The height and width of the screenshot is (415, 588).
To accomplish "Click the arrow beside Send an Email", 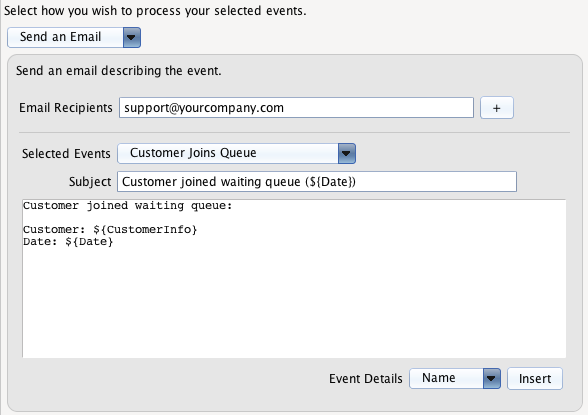I will pyautogui.click(x=132, y=37).
